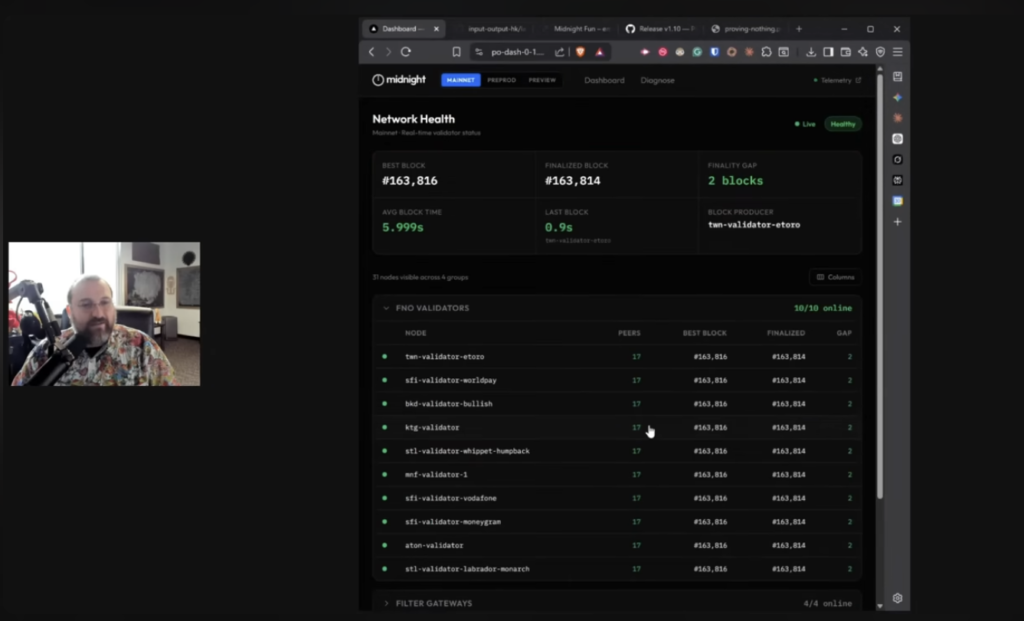Viewport: 1024px width, 621px height.
Task: Switch network to PREPROD
Action: pos(501,80)
